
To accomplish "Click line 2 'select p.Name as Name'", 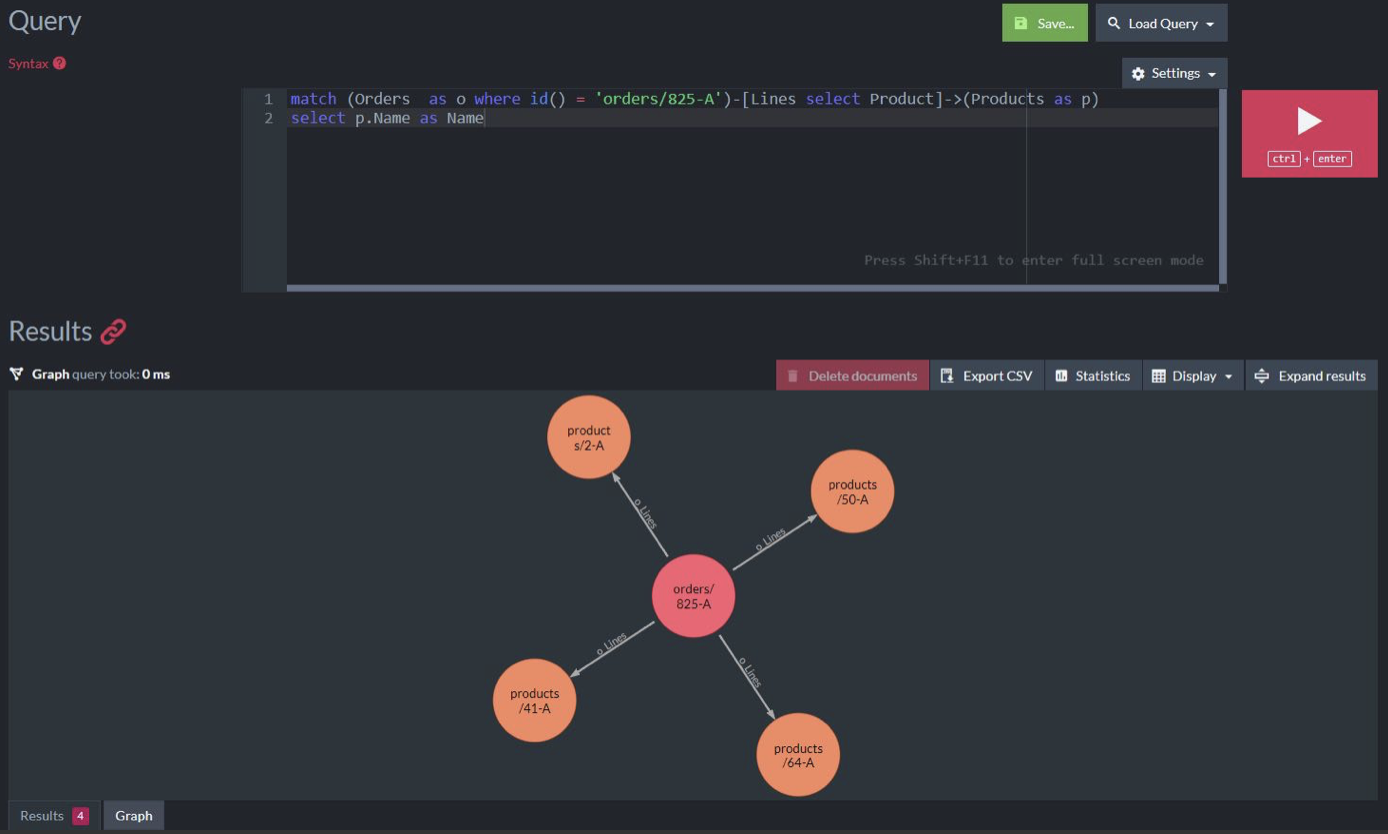I will 387,118.
